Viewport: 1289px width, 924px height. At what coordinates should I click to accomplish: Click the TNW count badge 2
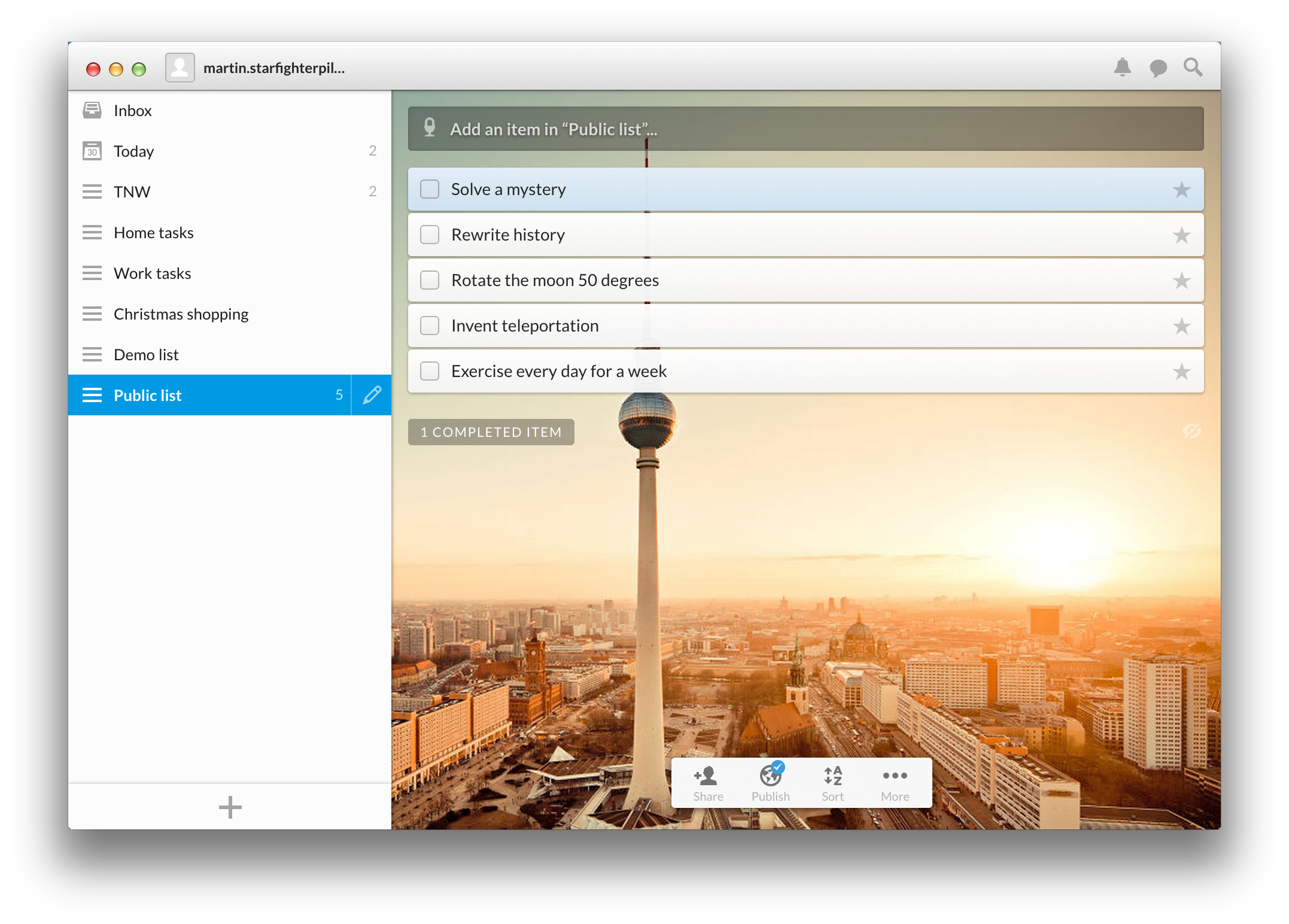(x=372, y=192)
